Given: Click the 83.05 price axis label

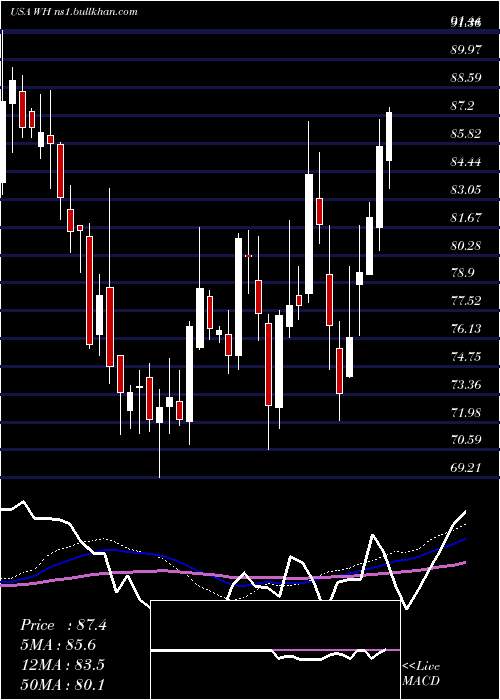Looking at the screenshot, I should [466, 190].
